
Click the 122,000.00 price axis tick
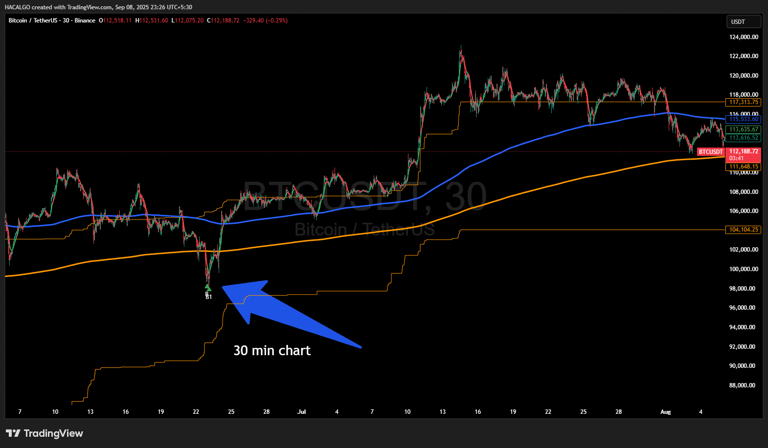coord(744,56)
